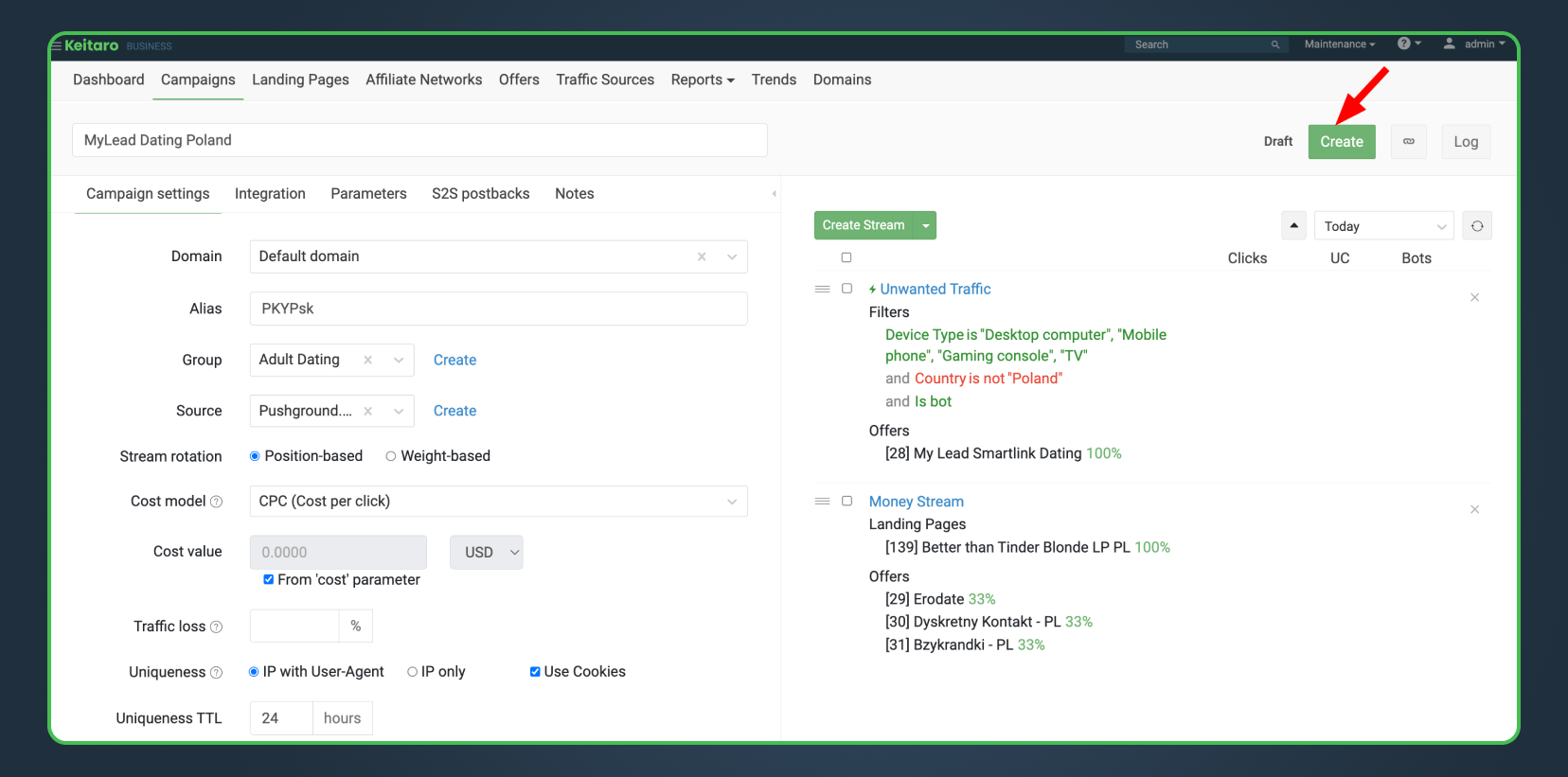Collapse the settings panel arrow
Viewport: 1568px width, 777px height.
[x=774, y=194]
